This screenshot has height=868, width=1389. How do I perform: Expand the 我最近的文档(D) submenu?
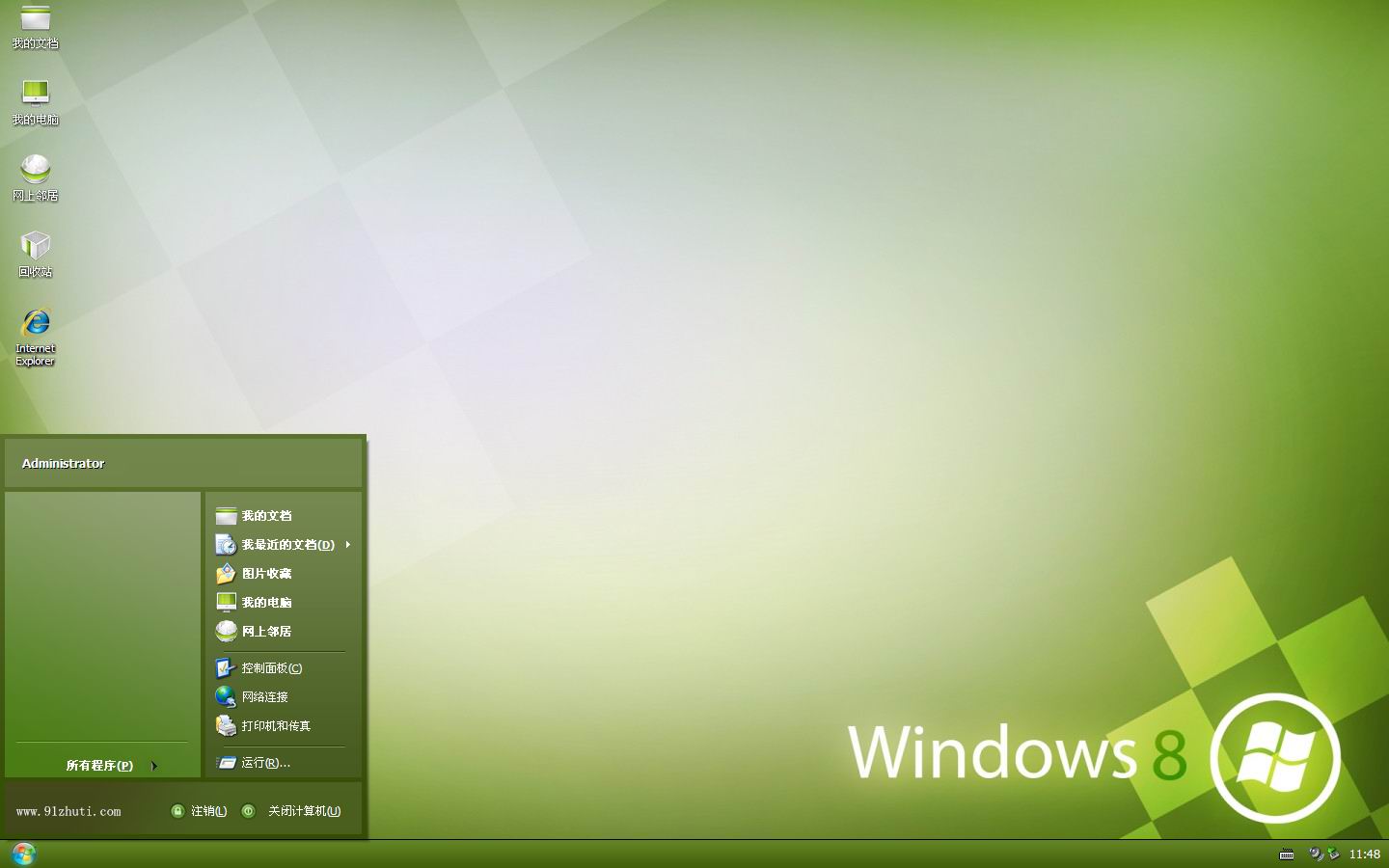[x=283, y=545]
